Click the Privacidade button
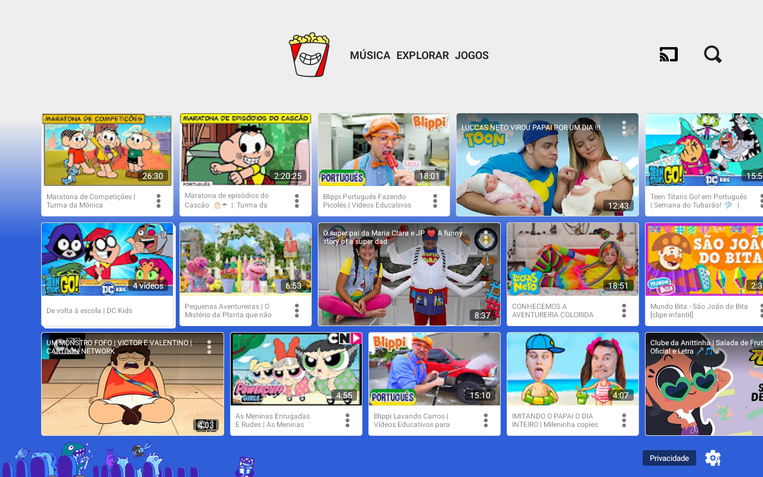The height and width of the screenshot is (477, 763). tap(669, 458)
